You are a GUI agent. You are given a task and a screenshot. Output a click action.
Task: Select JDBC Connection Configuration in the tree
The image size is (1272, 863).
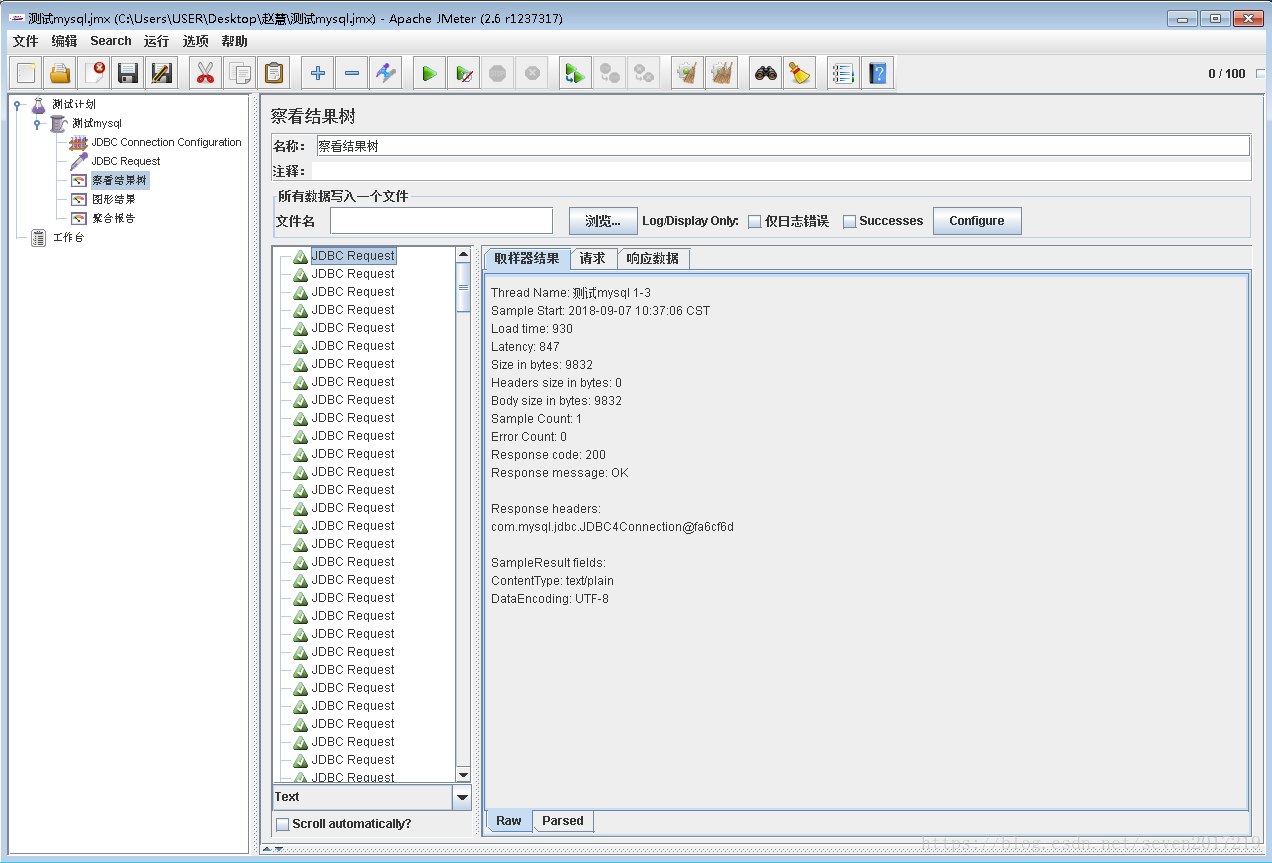click(166, 142)
